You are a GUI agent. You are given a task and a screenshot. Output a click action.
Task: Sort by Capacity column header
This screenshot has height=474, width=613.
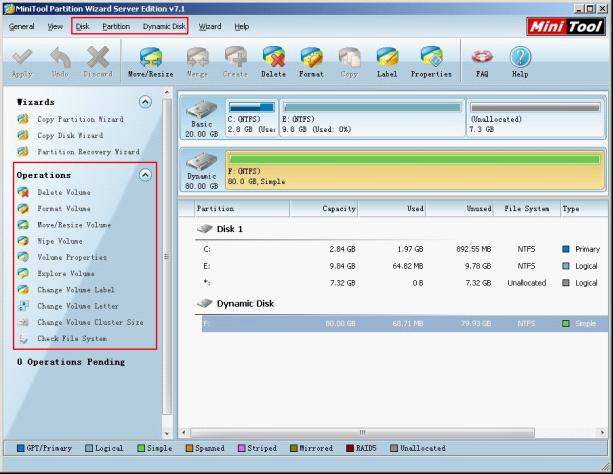tap(324, 208)
